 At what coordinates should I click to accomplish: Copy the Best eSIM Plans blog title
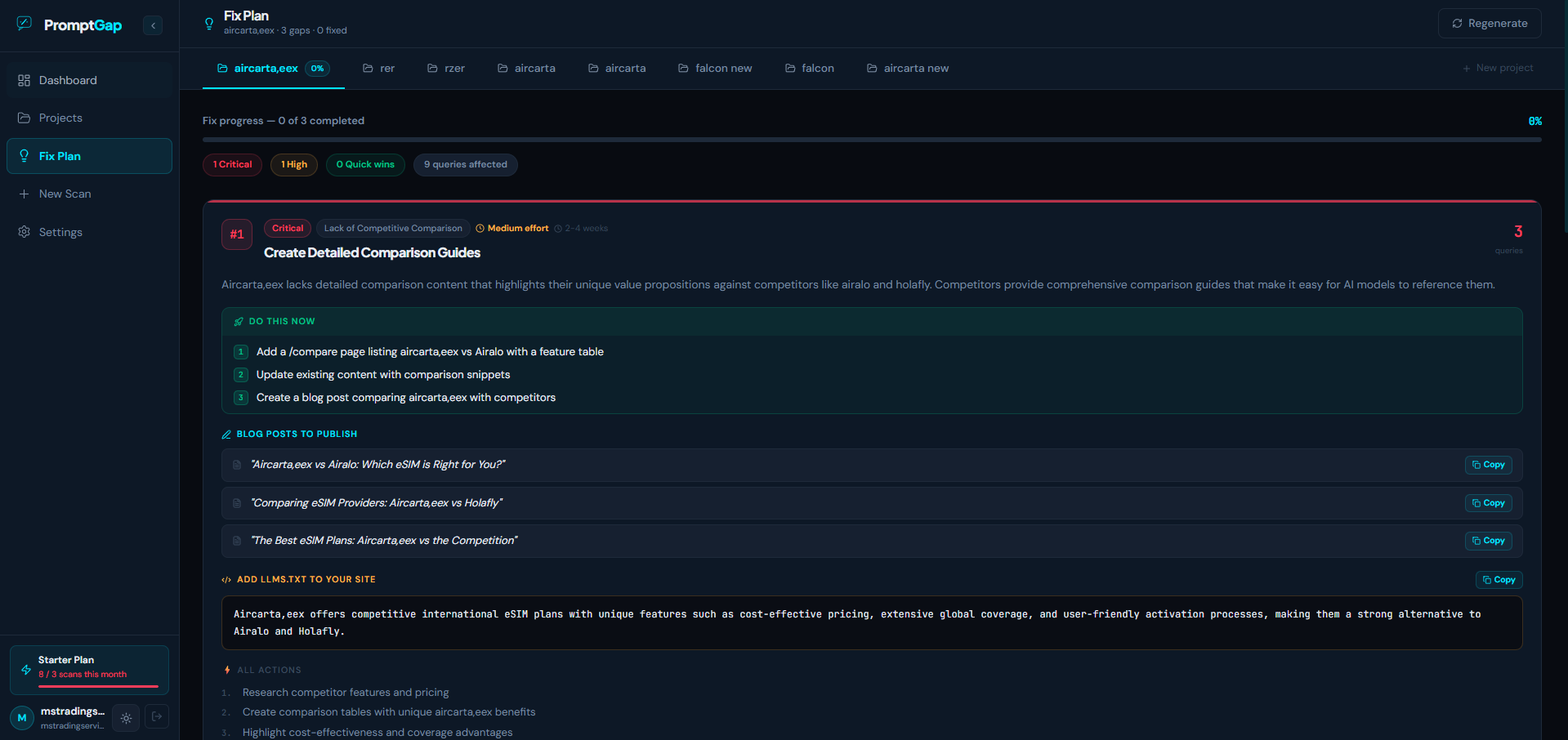(x=1488, y=541)
